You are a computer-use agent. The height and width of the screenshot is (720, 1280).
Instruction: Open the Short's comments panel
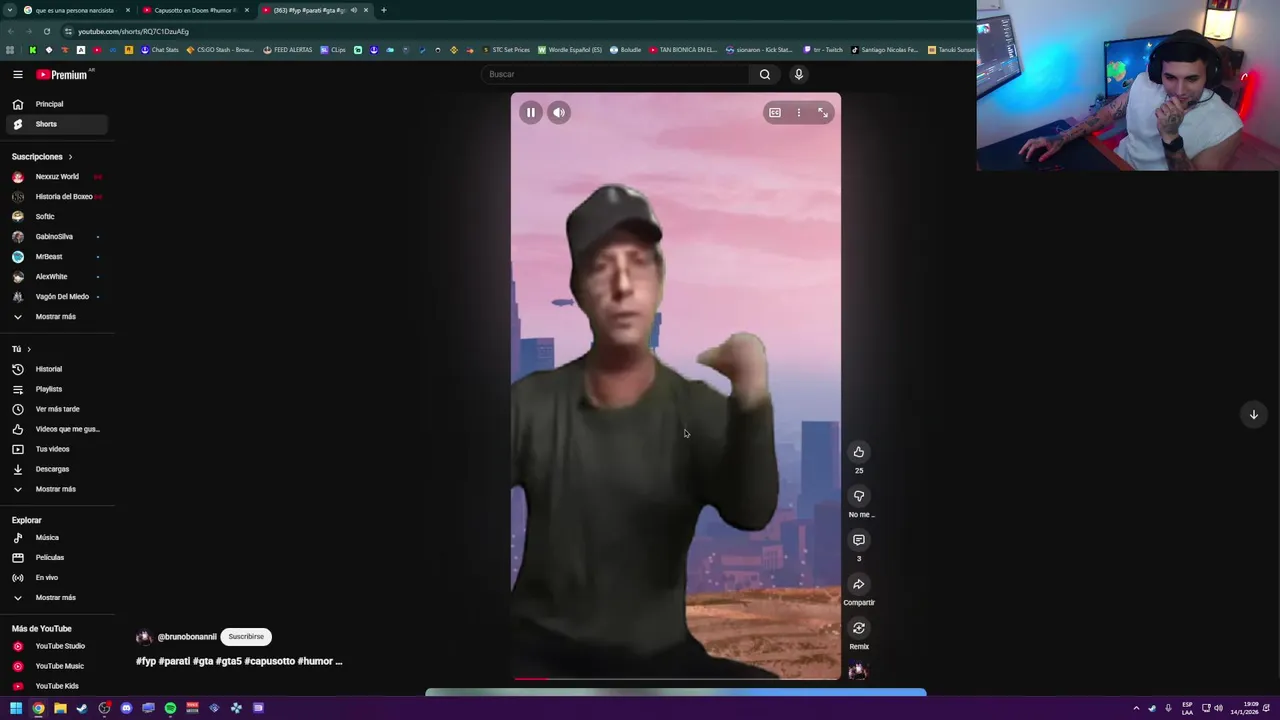858,540
